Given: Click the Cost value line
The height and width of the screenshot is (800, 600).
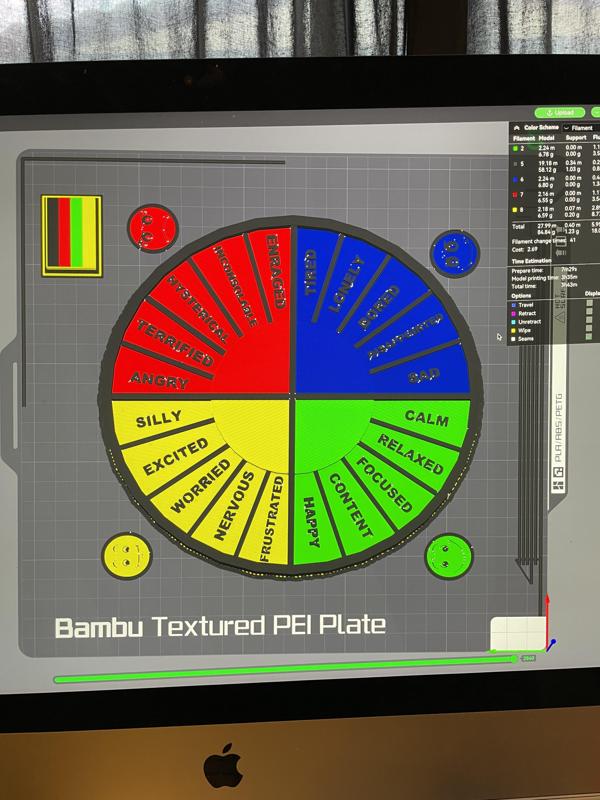Looking at the screenshot, I should (x=525, y=249).
